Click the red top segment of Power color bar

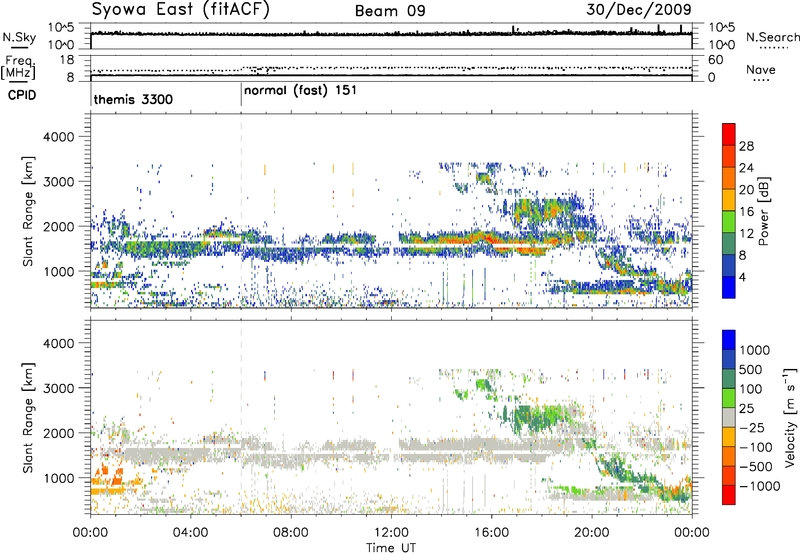(x=729, y=134)
